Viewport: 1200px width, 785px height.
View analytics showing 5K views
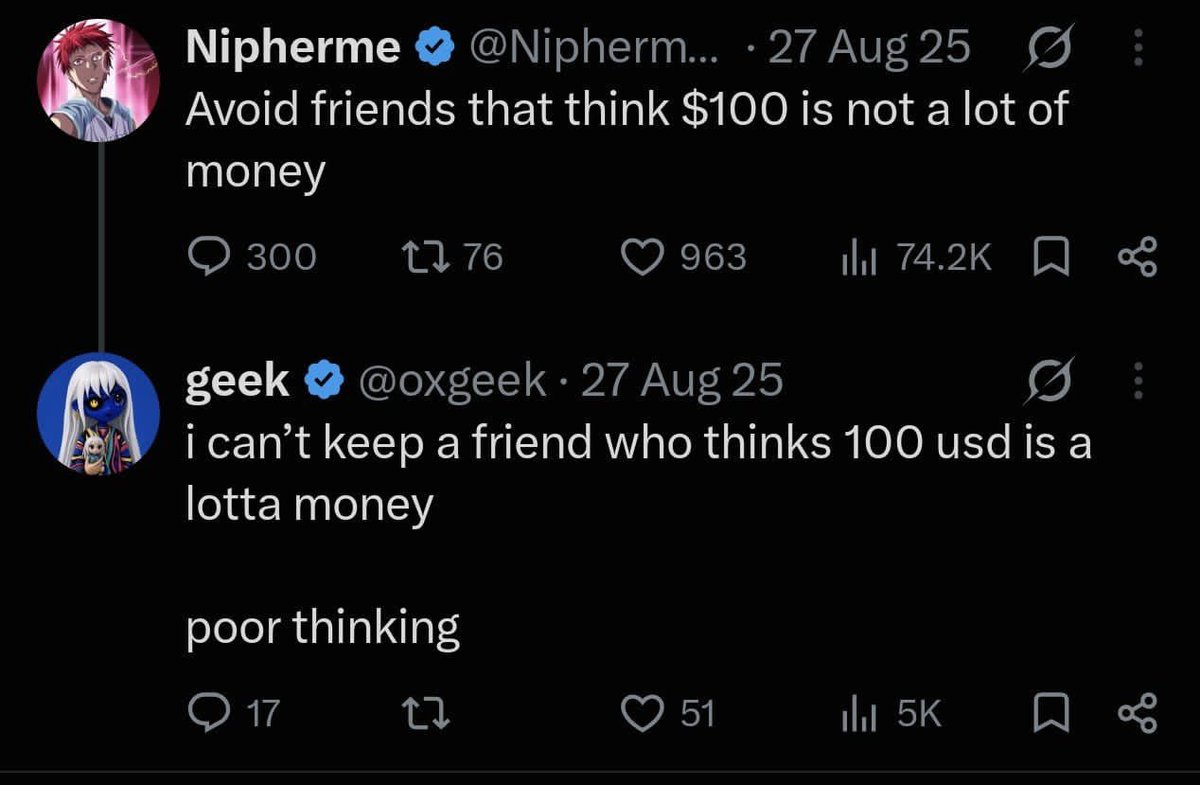[890, 713]
